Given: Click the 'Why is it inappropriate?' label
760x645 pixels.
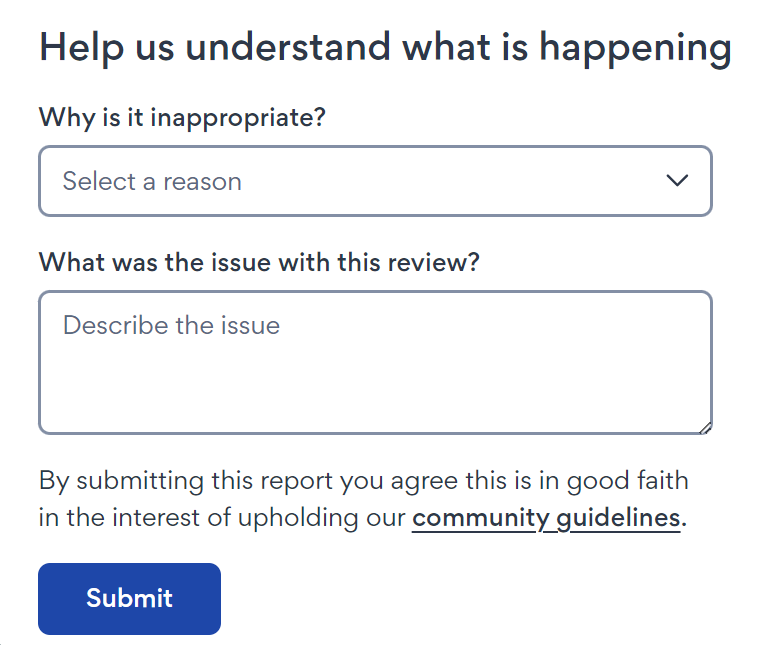Looking at the screenshot, I should click(x=182, y=117).
